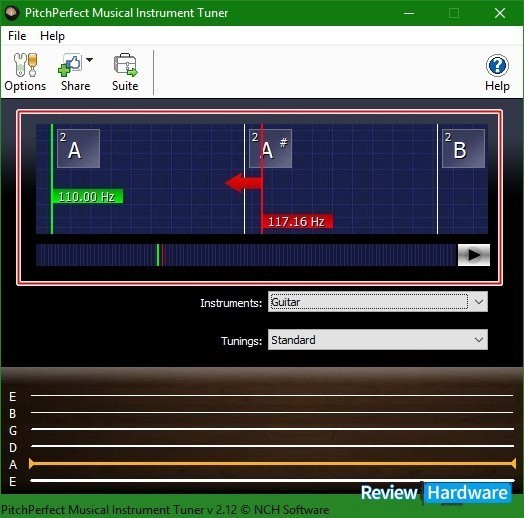Click the Share thumbs-up icon
Viewport: 524px width, 518px height.
click(71, 65)
